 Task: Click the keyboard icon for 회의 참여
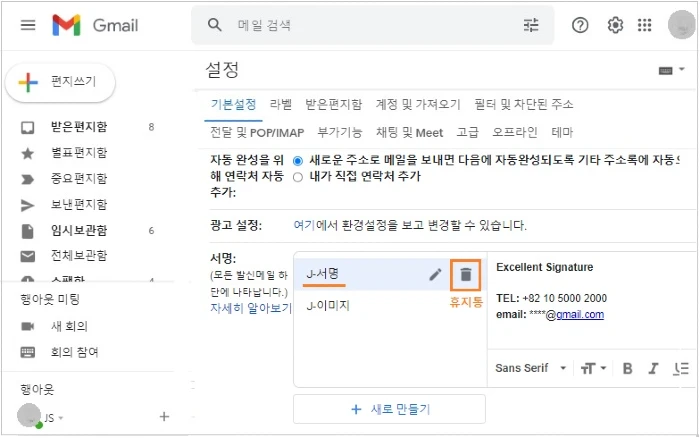pos(28,352)
